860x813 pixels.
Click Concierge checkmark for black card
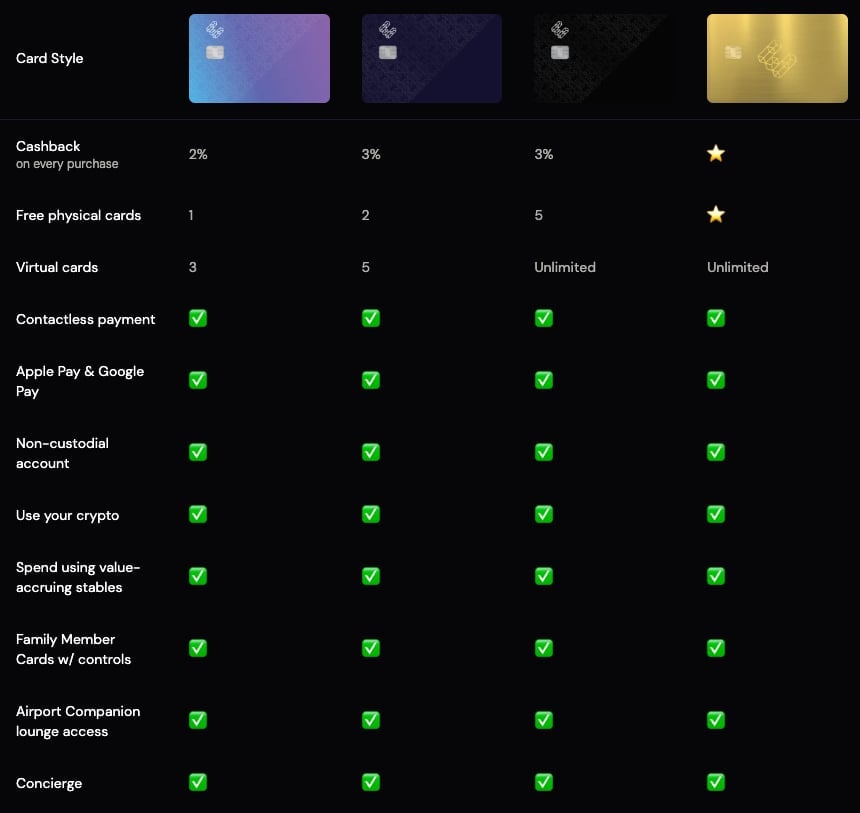coord(544,782)
